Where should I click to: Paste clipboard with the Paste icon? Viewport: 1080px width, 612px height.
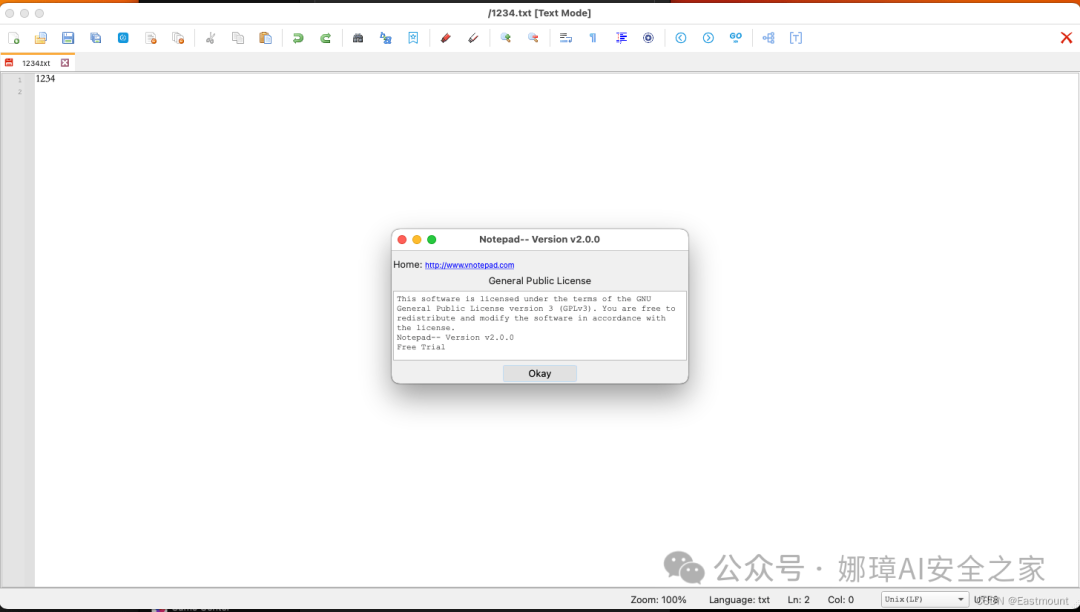(265, 38)
